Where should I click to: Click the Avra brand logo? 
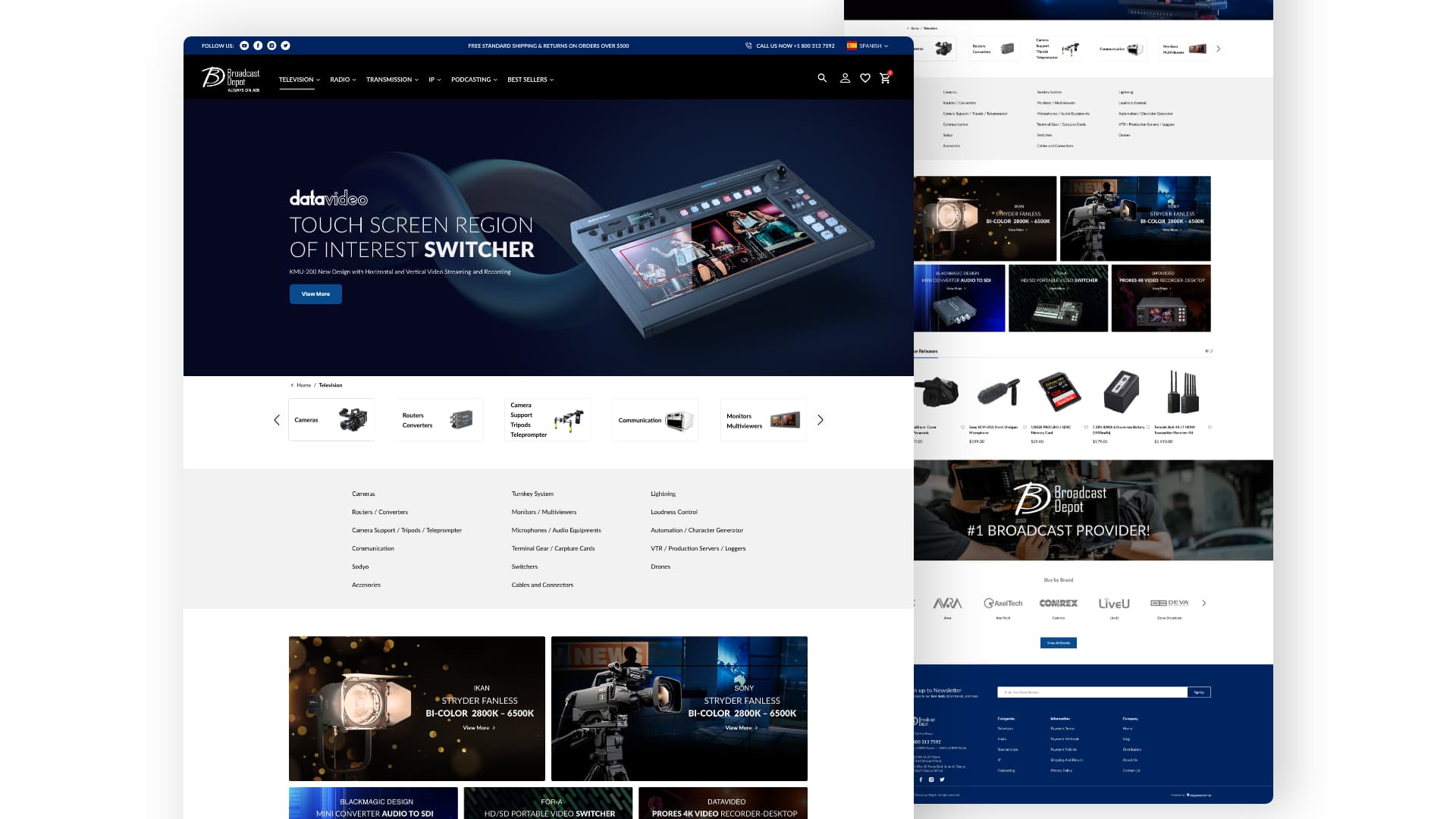[947, 604]
